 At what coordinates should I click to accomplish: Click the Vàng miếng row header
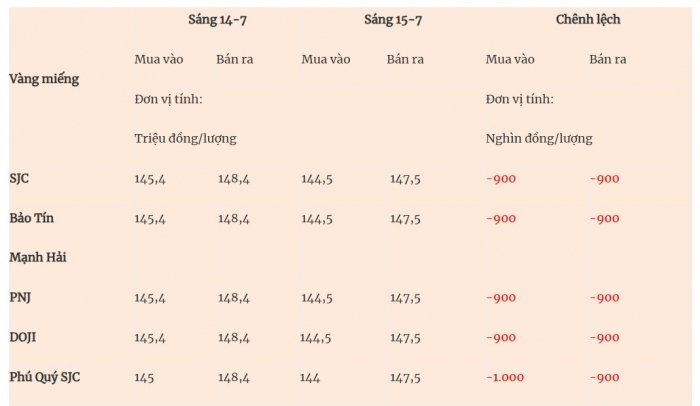click(44, 79)
